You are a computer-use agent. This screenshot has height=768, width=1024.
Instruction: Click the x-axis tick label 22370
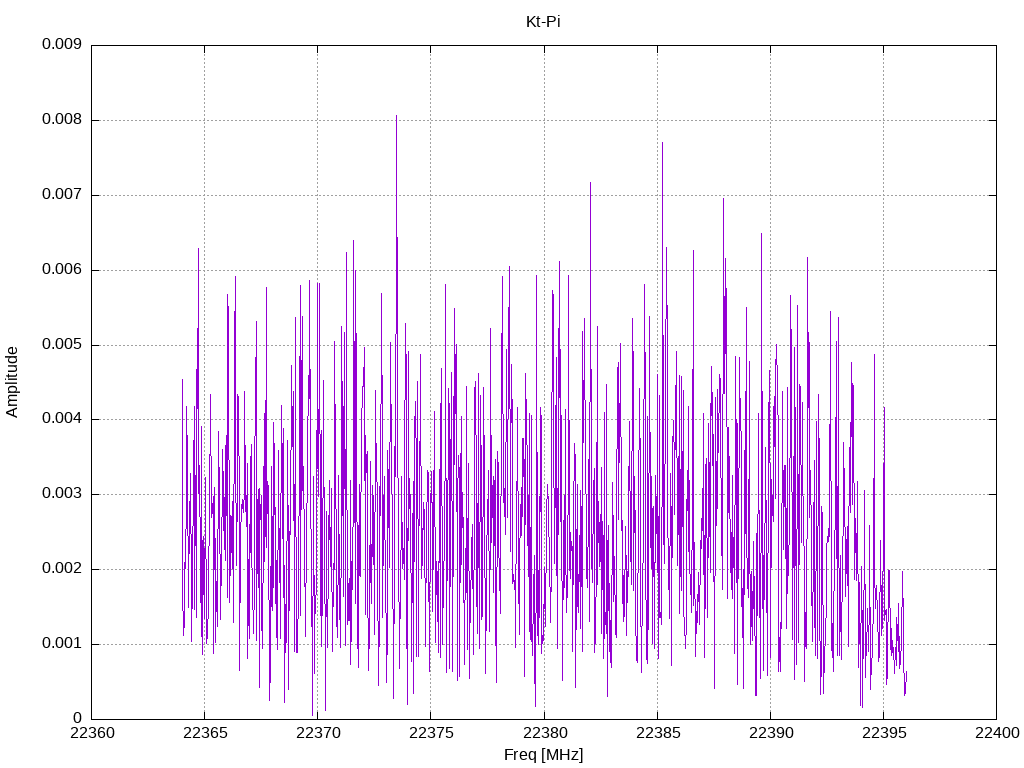[317, 733]
